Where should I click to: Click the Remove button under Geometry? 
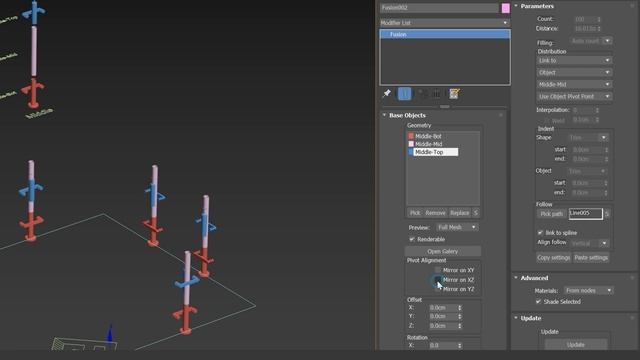pos(435,213)
